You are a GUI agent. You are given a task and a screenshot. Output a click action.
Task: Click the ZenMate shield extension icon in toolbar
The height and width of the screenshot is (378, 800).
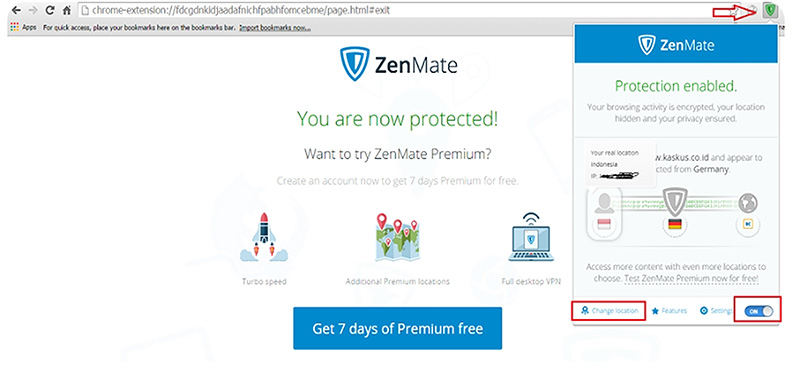770,10
